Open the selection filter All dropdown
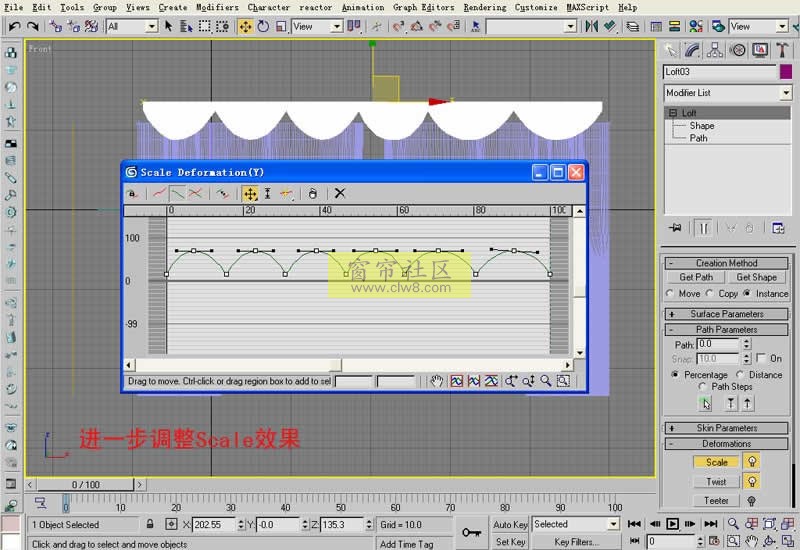This screenshot has height=550, width=800. [152, 26]
